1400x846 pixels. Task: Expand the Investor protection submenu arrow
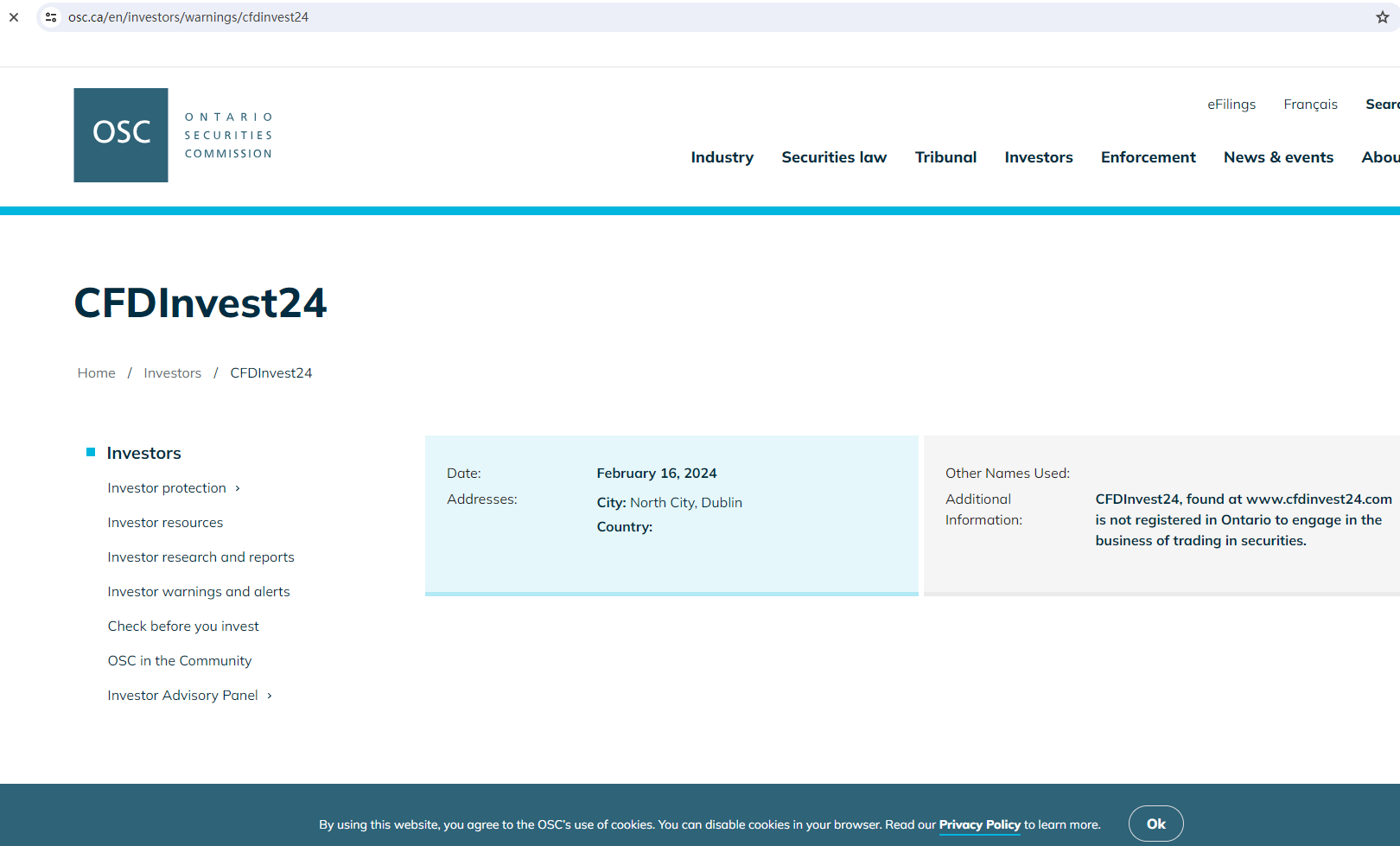tap(238, 489)
